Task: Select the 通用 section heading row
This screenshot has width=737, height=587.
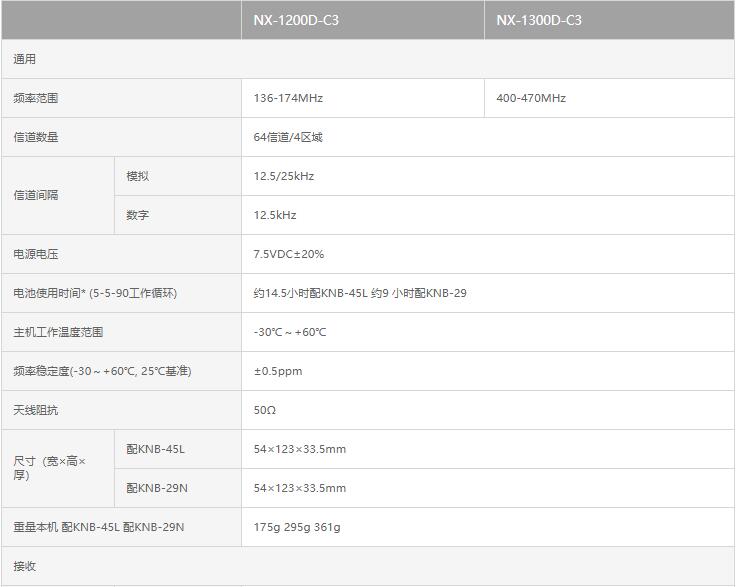Action: click(25, 59)
